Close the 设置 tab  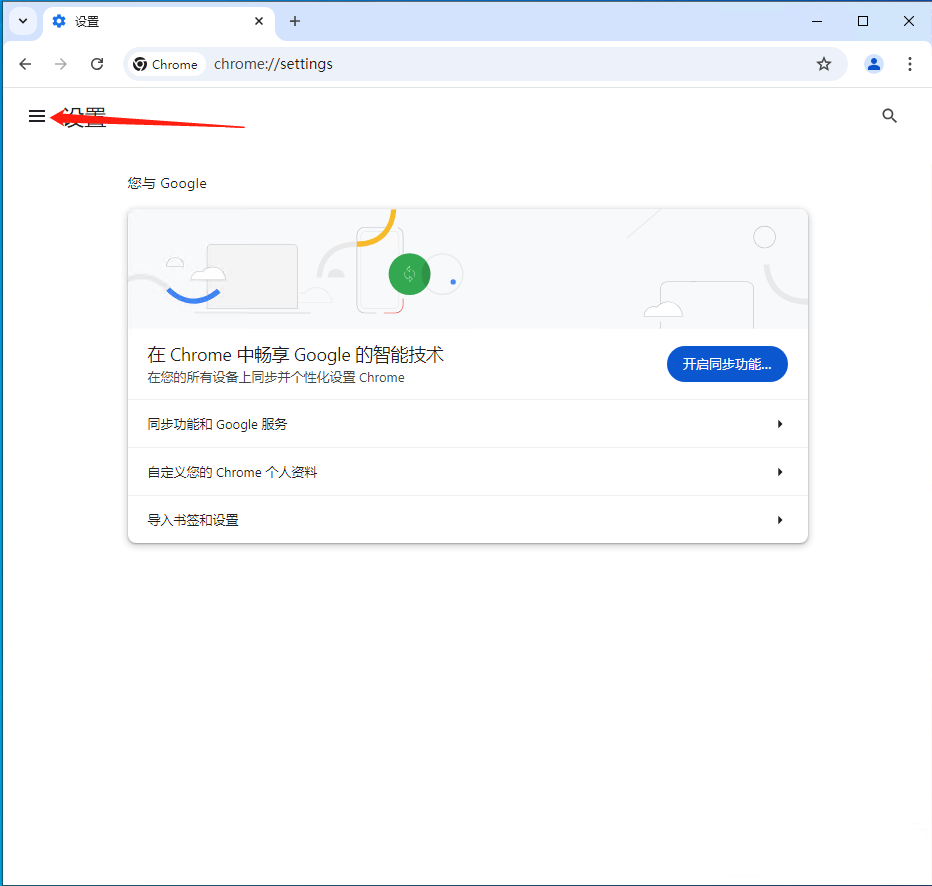[259, 21]
